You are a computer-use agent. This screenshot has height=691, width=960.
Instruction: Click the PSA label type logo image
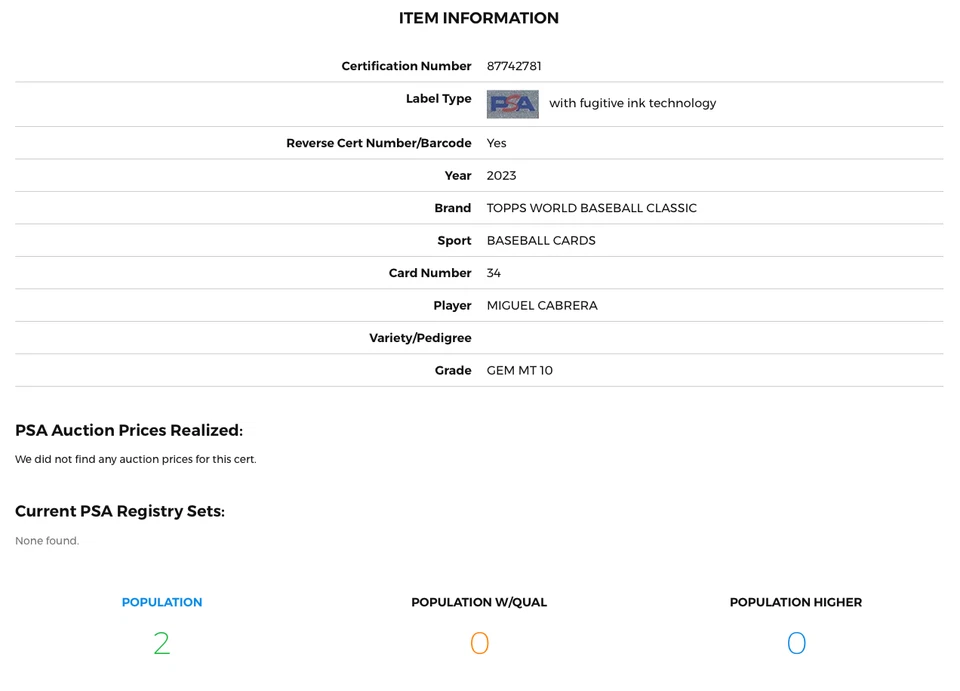[512, 104]
